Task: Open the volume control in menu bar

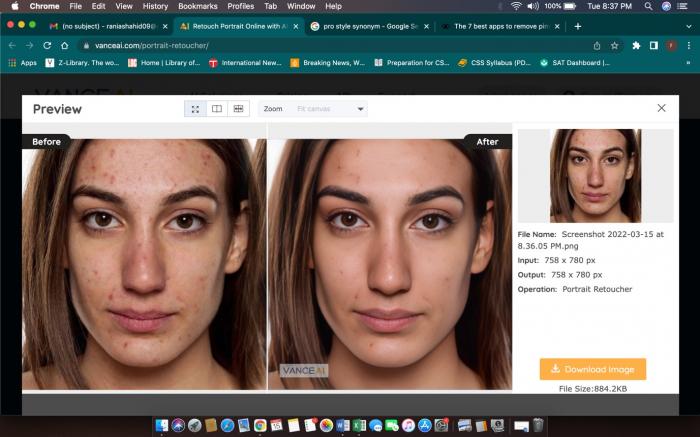Action: click(x=533, y=6)
